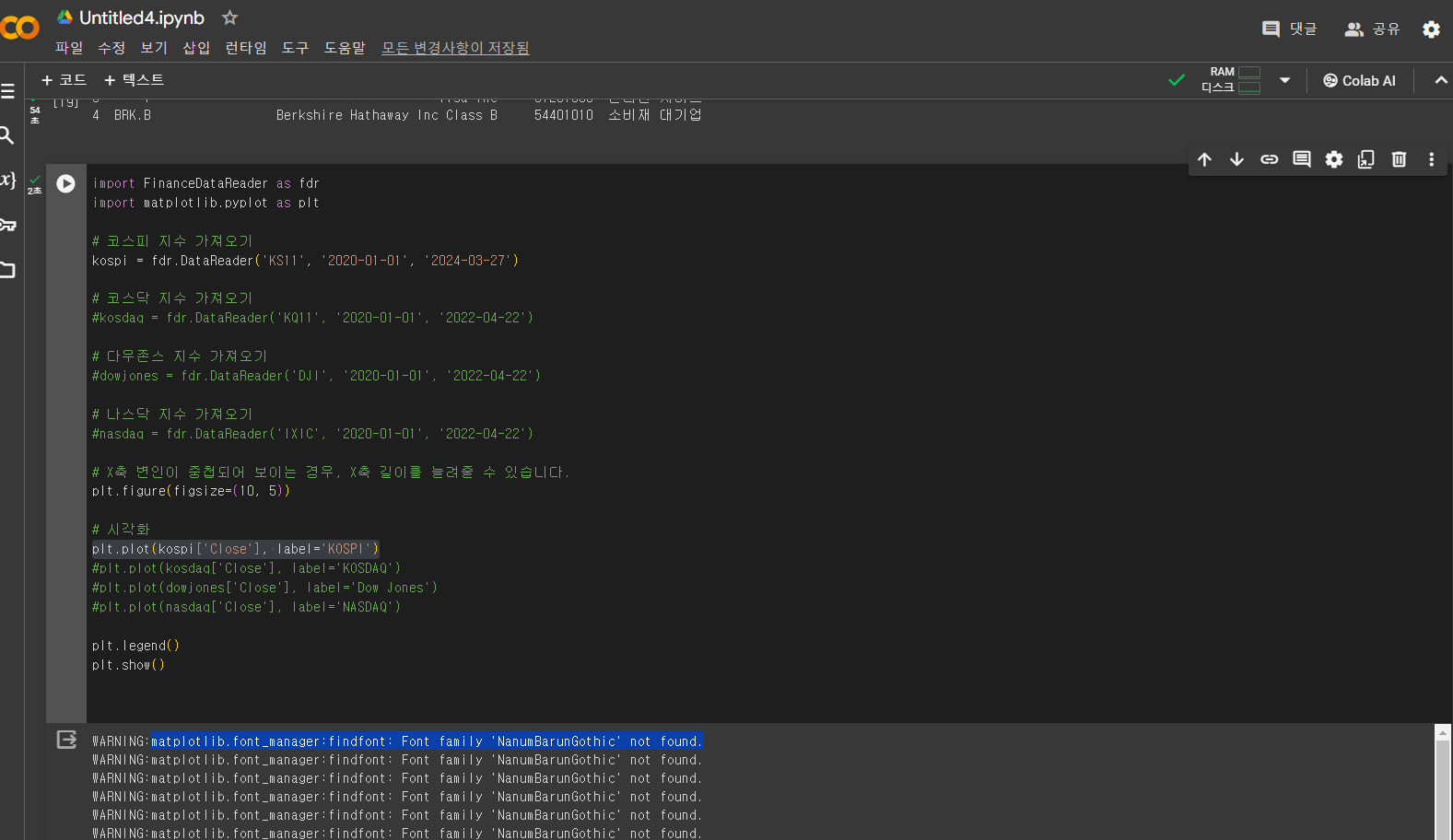
Task: Open the 보기 menu
Action: [x=154, y=48]
